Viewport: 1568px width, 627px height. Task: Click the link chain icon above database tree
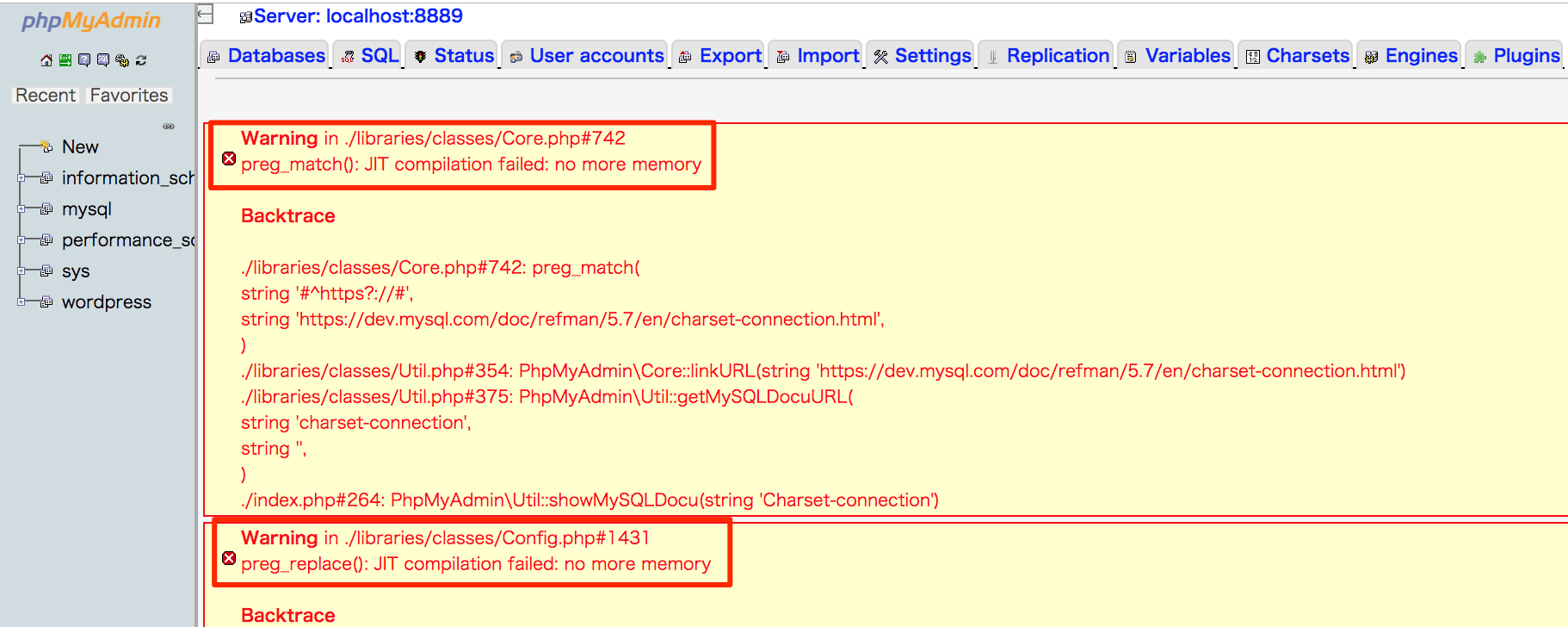tap(169, 126)
